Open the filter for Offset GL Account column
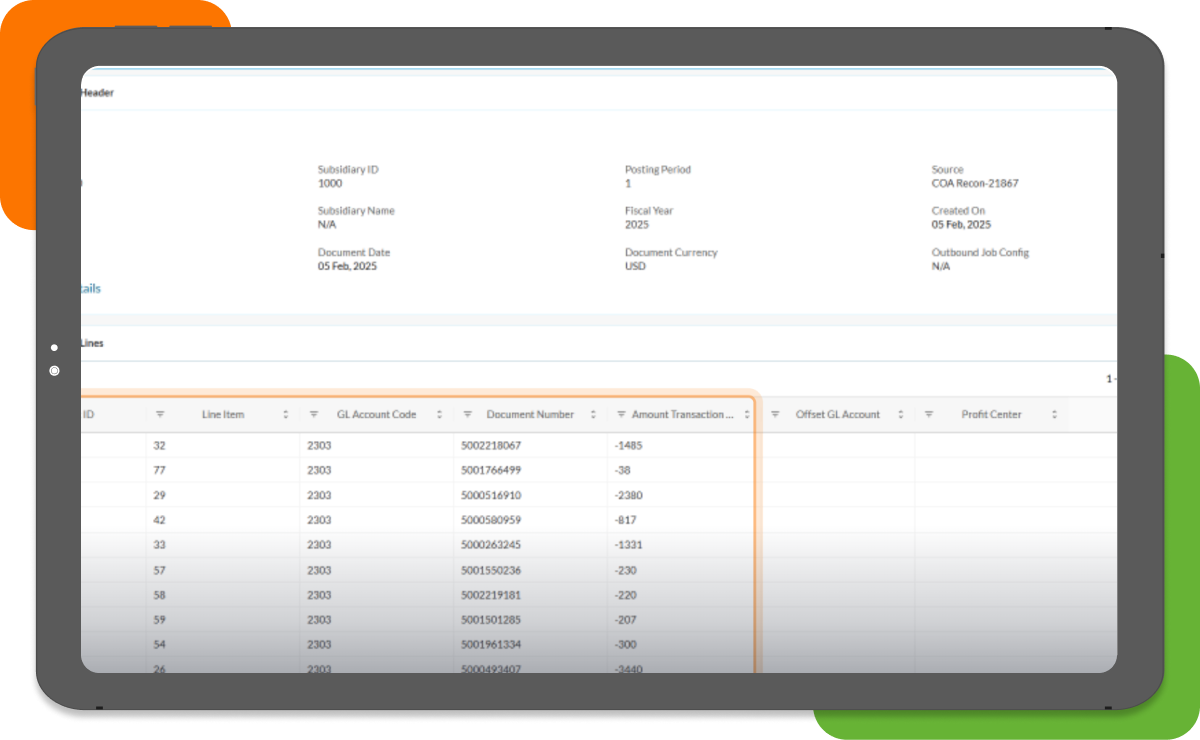The width and height of the screenshot is (1200, 740). [775, 414]
